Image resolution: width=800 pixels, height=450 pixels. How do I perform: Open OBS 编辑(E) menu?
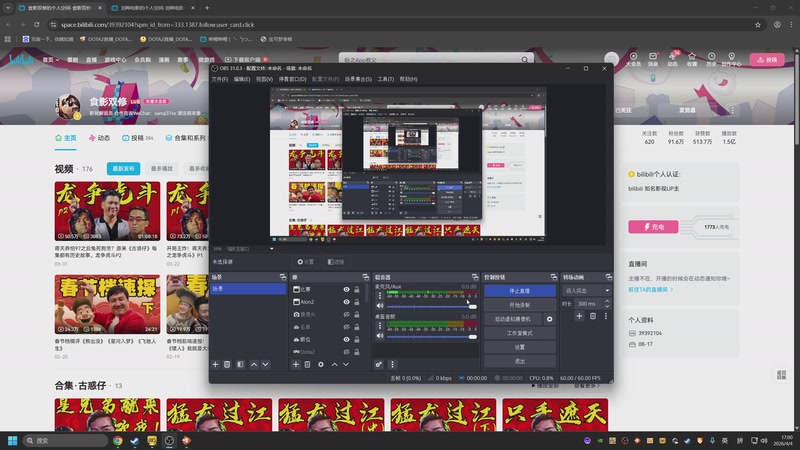pyautogui.click(x=242, y=79)
